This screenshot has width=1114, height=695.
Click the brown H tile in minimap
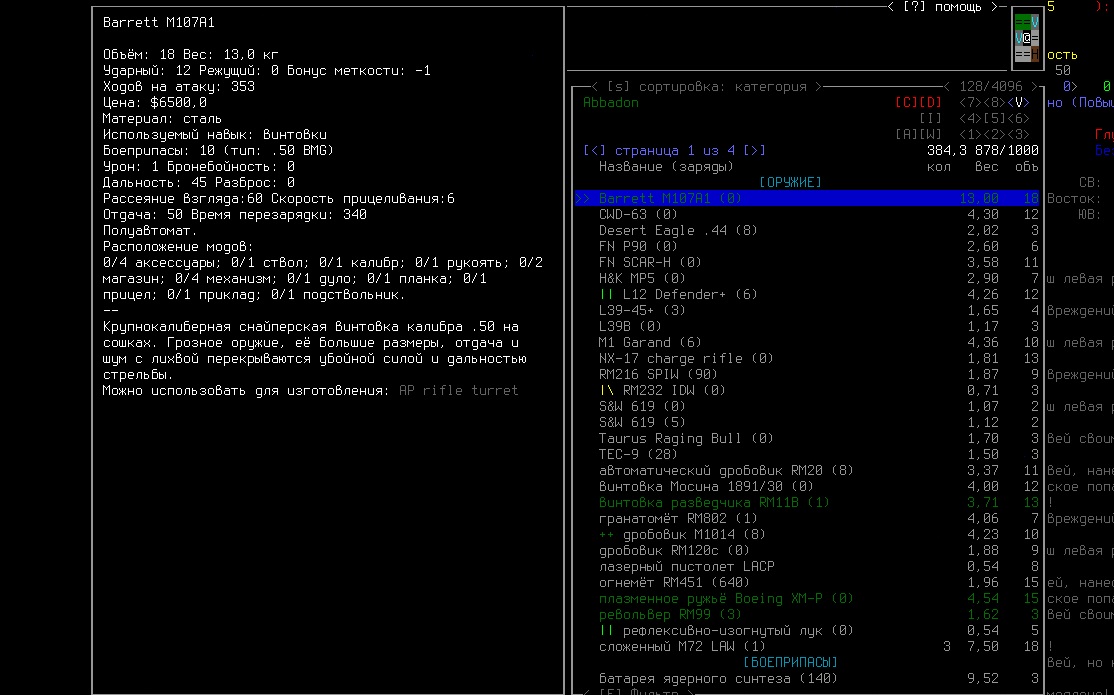1035,53
